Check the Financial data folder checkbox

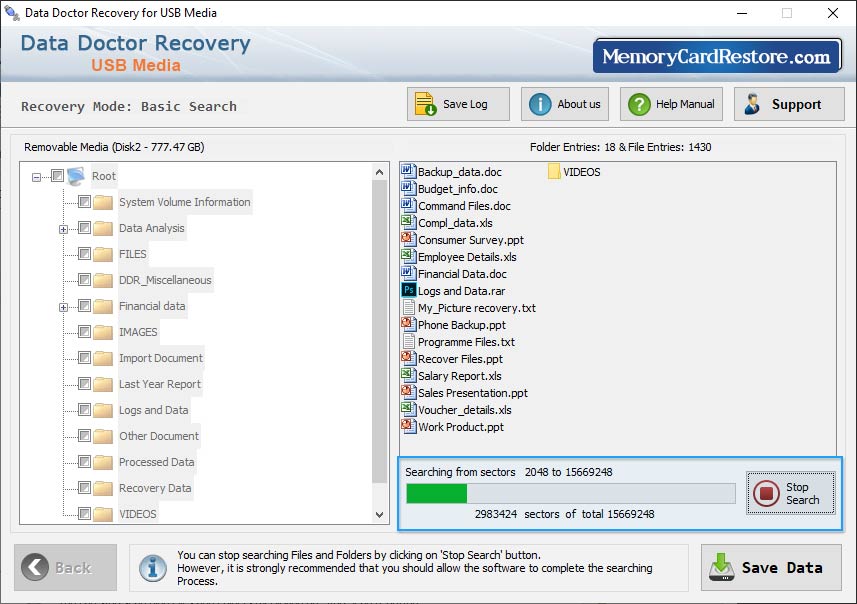[84, 306]
